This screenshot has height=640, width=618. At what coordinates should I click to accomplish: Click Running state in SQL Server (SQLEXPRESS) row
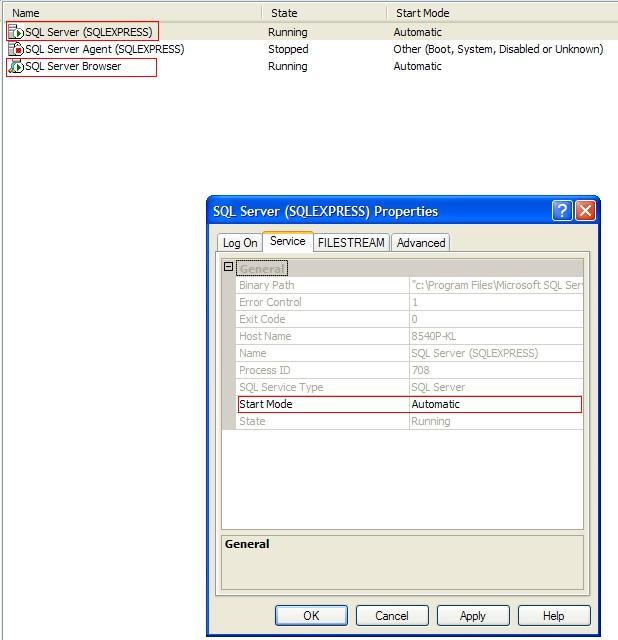coord(288,32)
